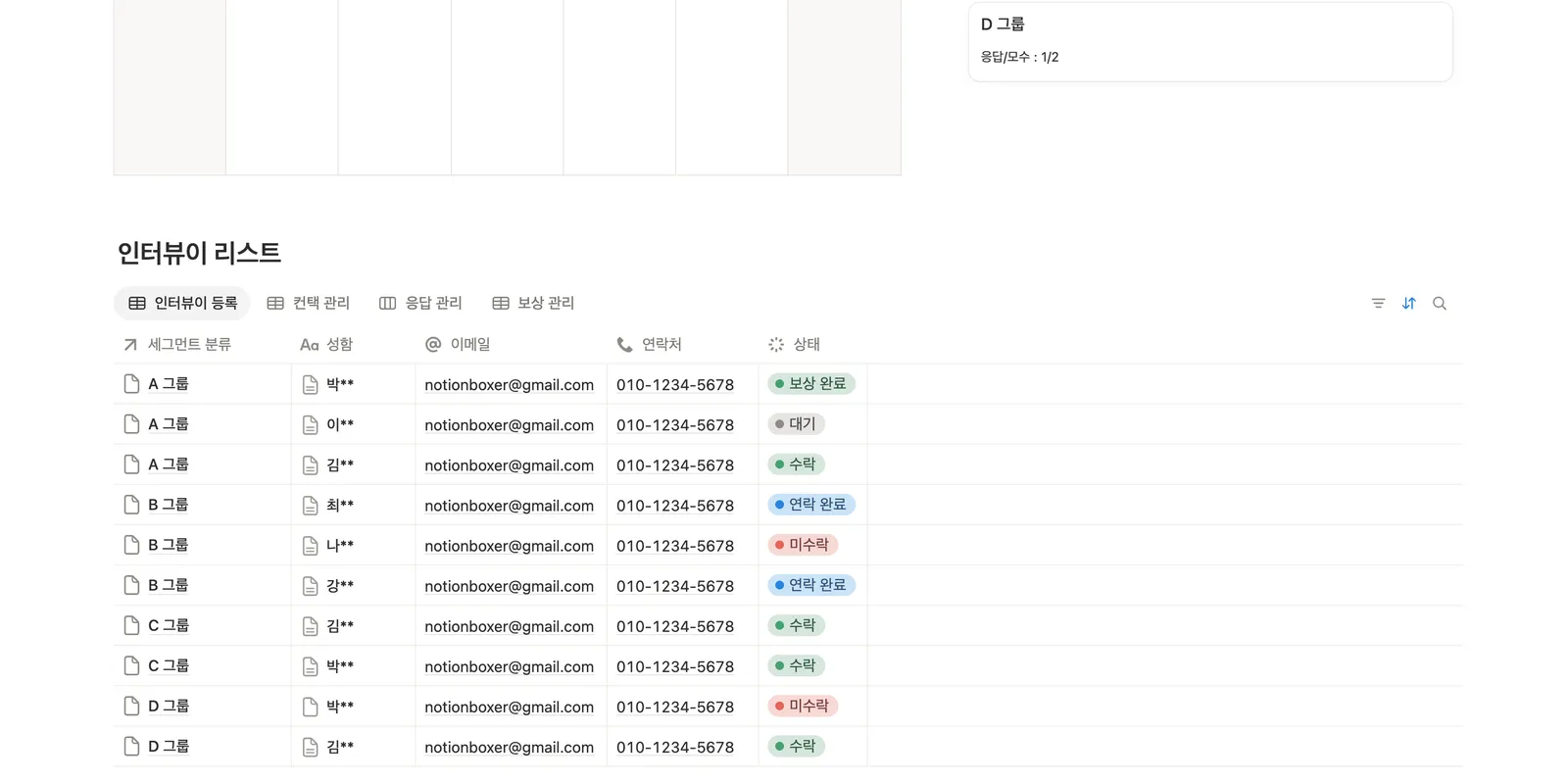1568x781 pixels.
Task: Open the database search magnifier icon
Action: coord(1440,304)
